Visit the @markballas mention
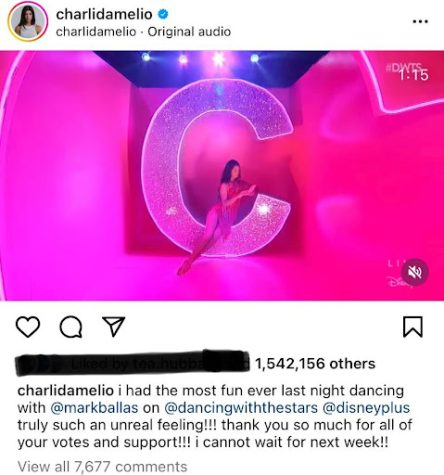 (x=94, y=408)
